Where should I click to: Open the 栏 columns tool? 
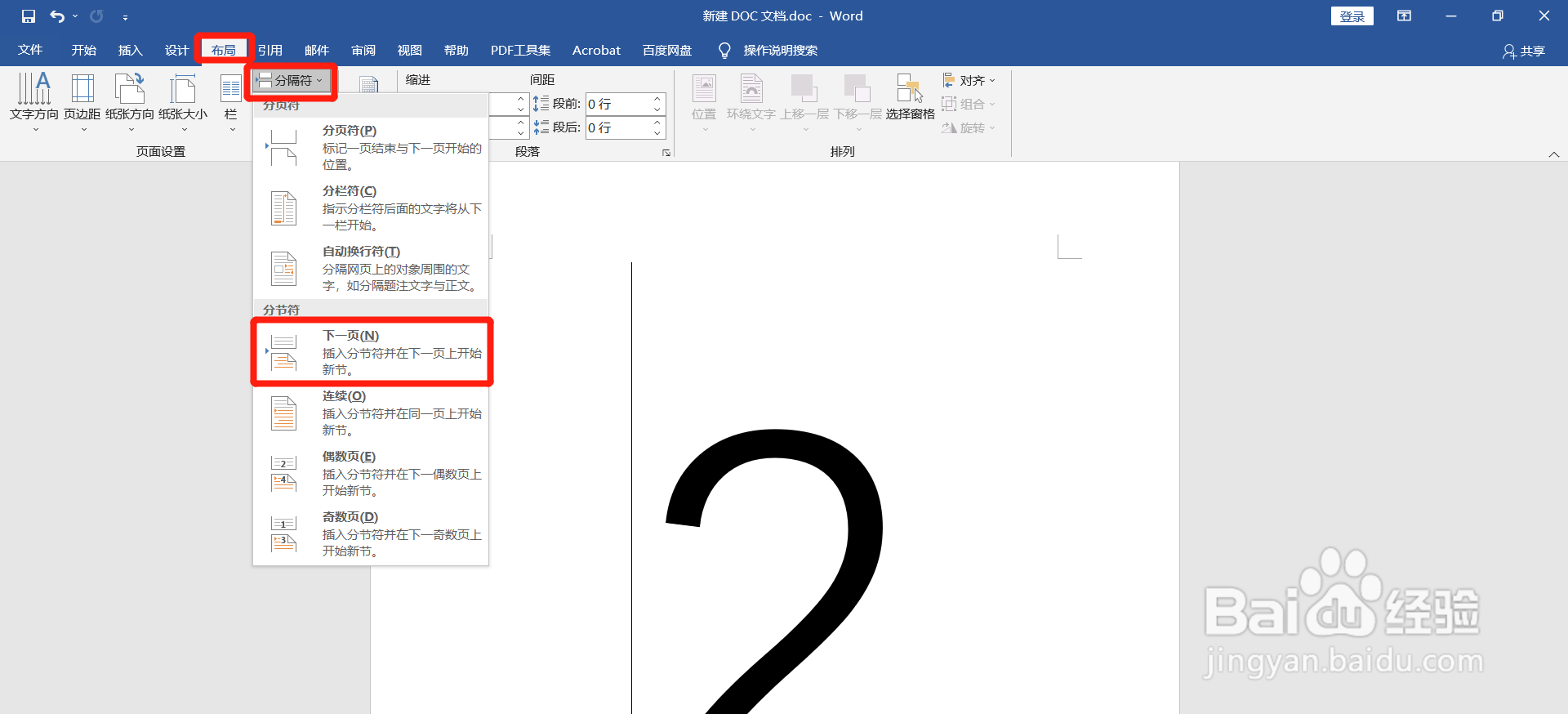(231, 101)
